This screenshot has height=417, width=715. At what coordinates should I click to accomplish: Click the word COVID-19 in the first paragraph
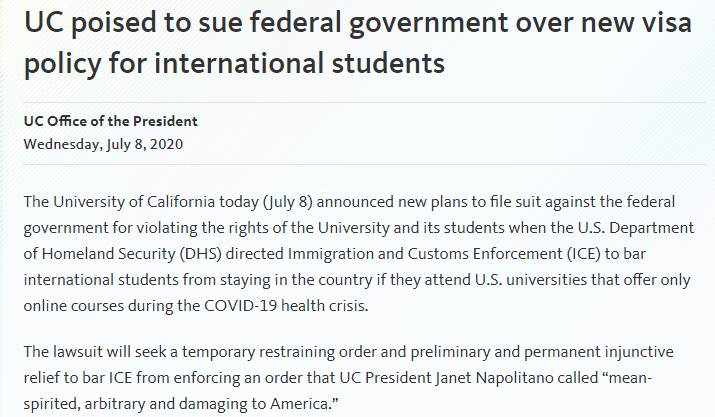[x=240, y=305]
